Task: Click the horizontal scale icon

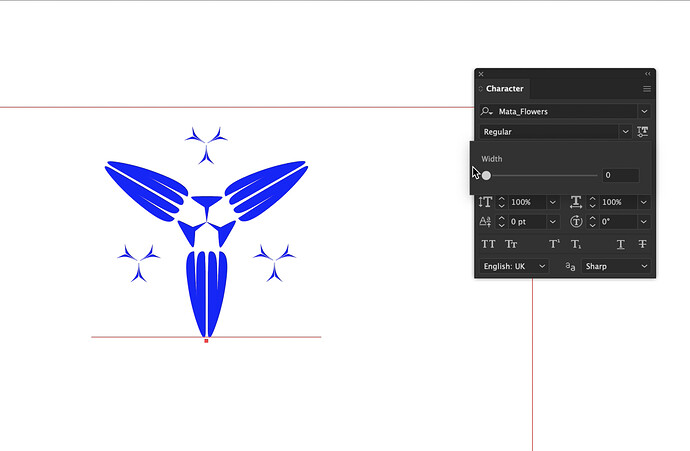Action: (x=576, y=202)
